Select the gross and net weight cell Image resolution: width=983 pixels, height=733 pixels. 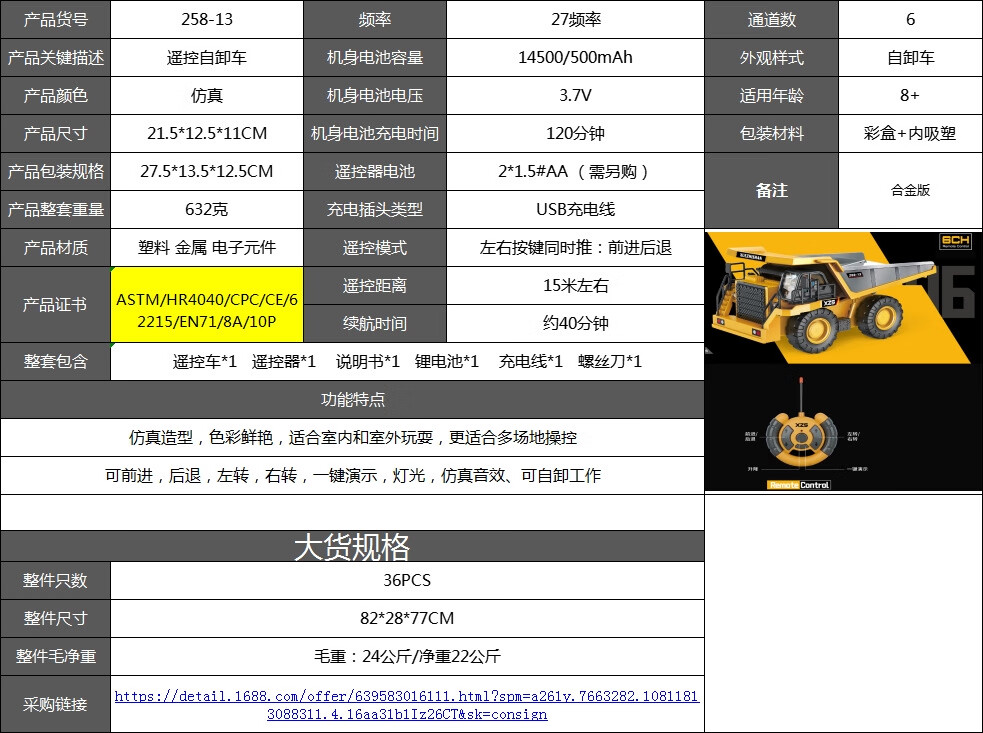pyautogui.click(x=407, y=657)
